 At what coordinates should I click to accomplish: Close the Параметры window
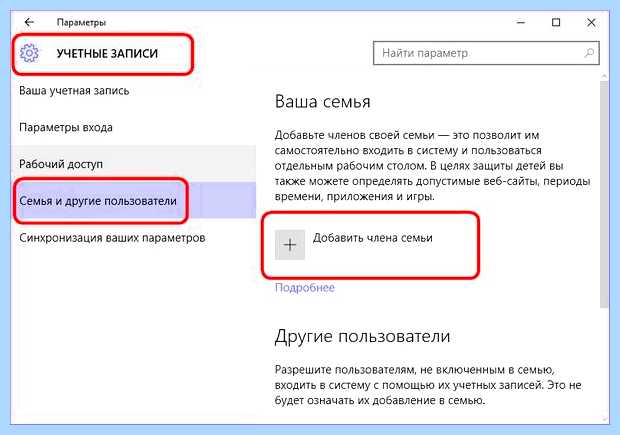coord(591,23)
